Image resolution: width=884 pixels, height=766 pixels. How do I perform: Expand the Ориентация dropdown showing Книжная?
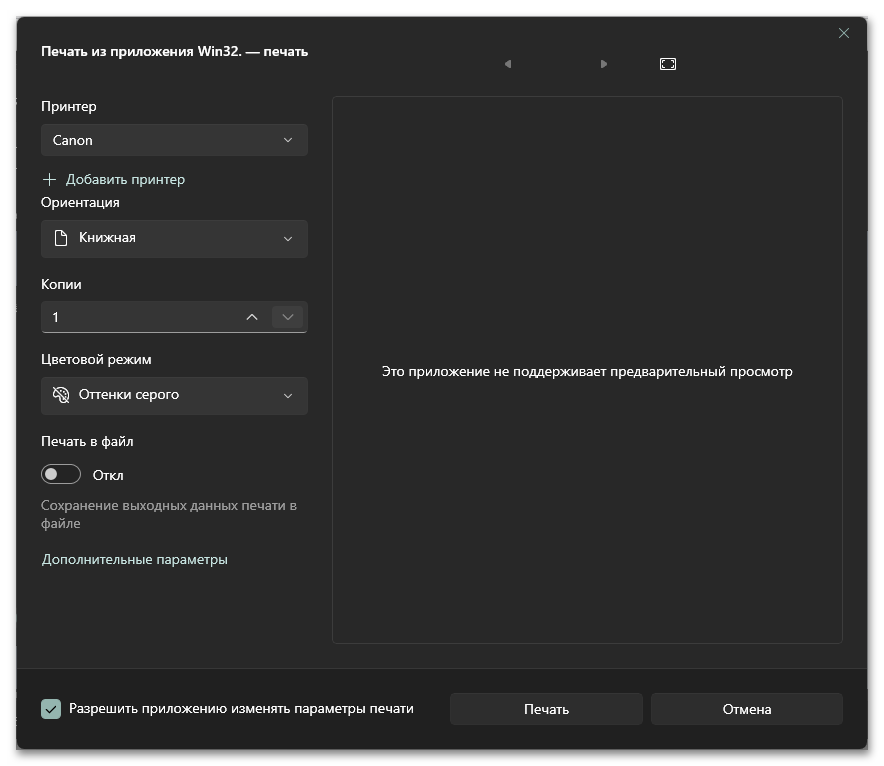[x=174, y=239]
